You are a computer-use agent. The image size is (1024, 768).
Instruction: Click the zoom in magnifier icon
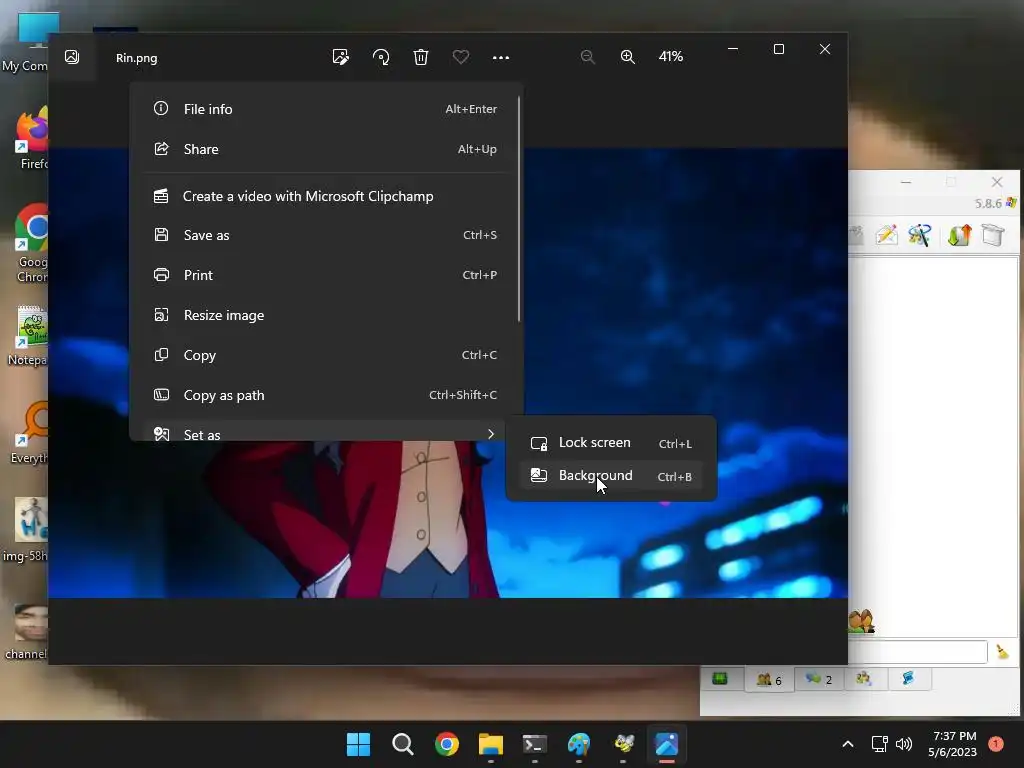pyautogui.click(x=628, y=57)
